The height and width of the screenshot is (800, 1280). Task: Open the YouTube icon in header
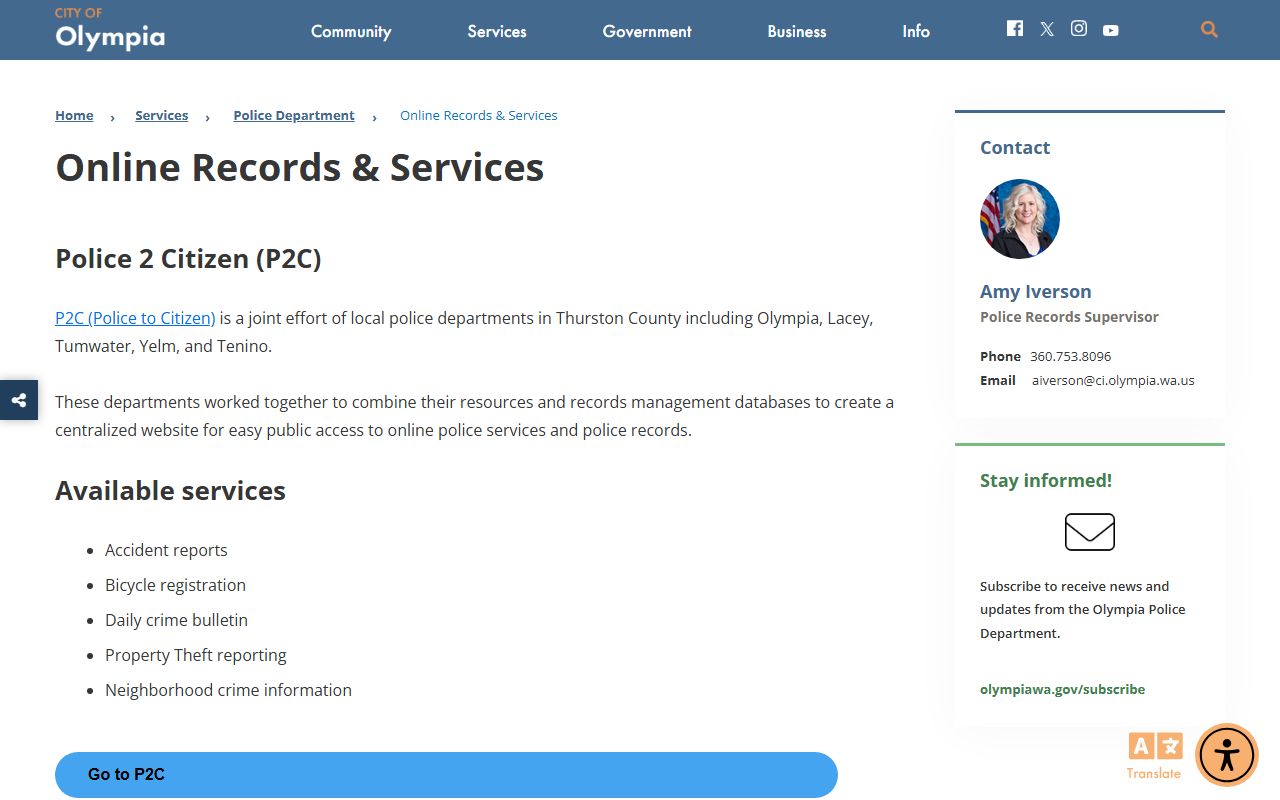[1110, 30]
